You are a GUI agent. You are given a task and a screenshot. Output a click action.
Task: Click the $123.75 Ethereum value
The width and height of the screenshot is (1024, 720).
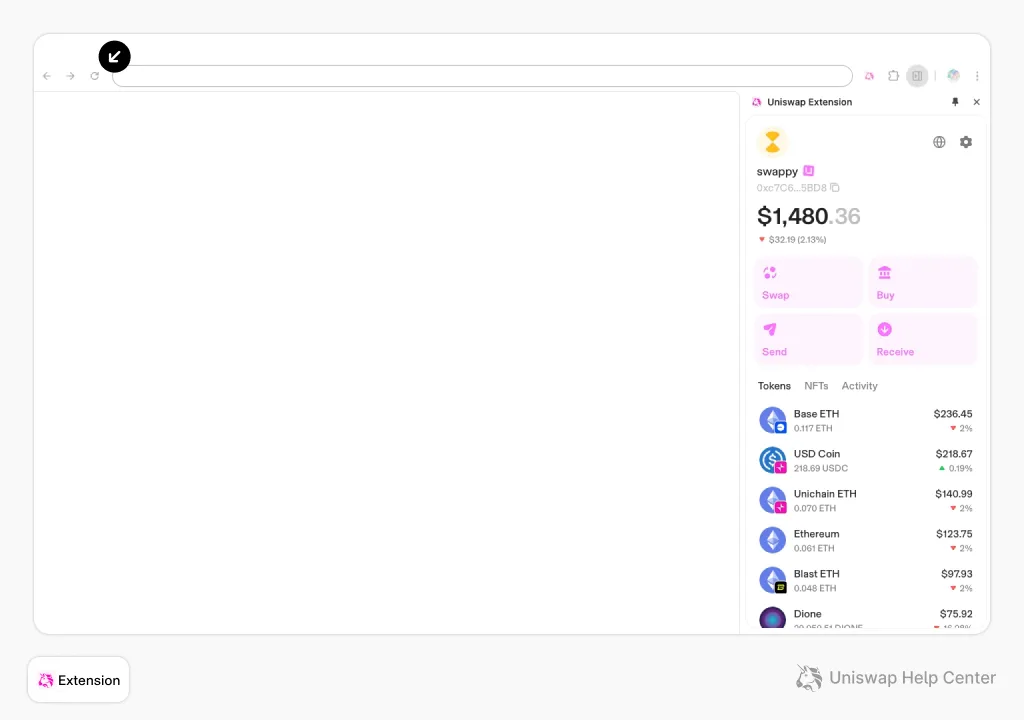[954, 534]
